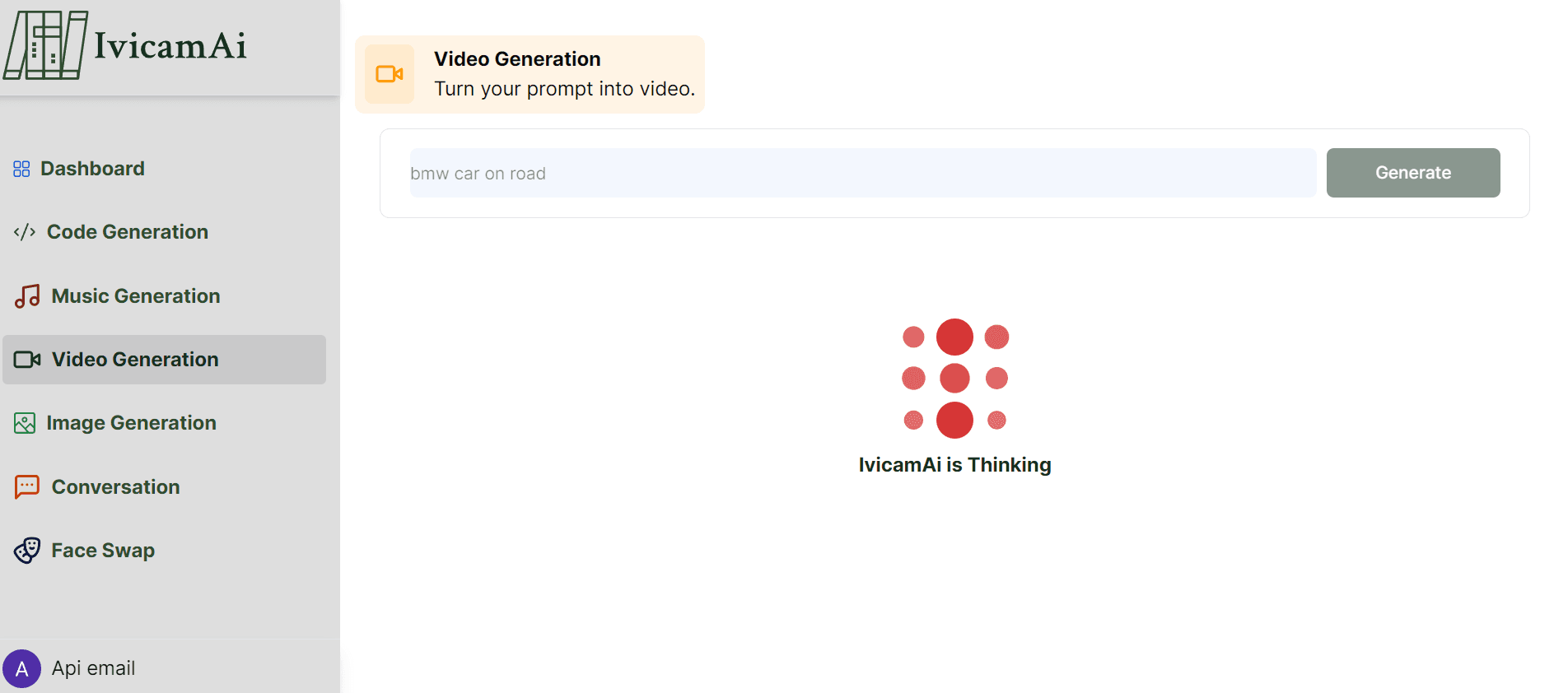The height and width of the screenshot is (693, 1568).
Task: Click the Api email account label
Action: [x=94, y=668]
